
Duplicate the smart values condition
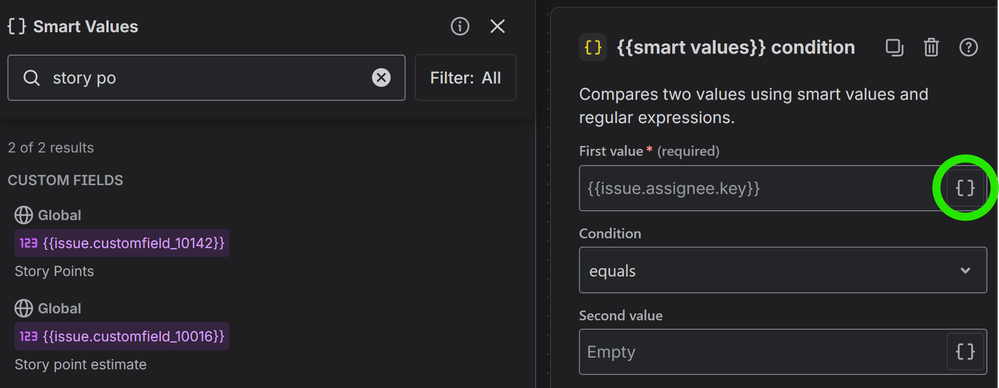(x=895, y=47)
